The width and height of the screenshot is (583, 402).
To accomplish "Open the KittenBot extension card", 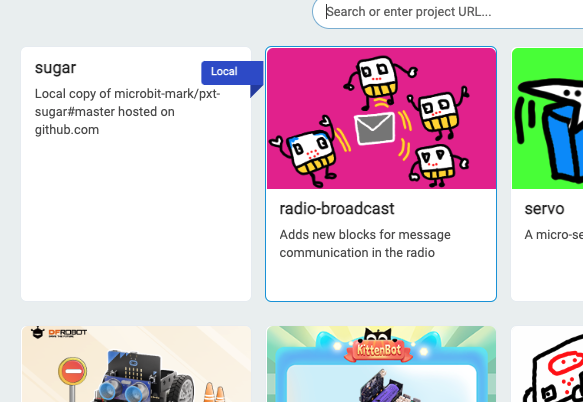I will [x=381, y=364].
